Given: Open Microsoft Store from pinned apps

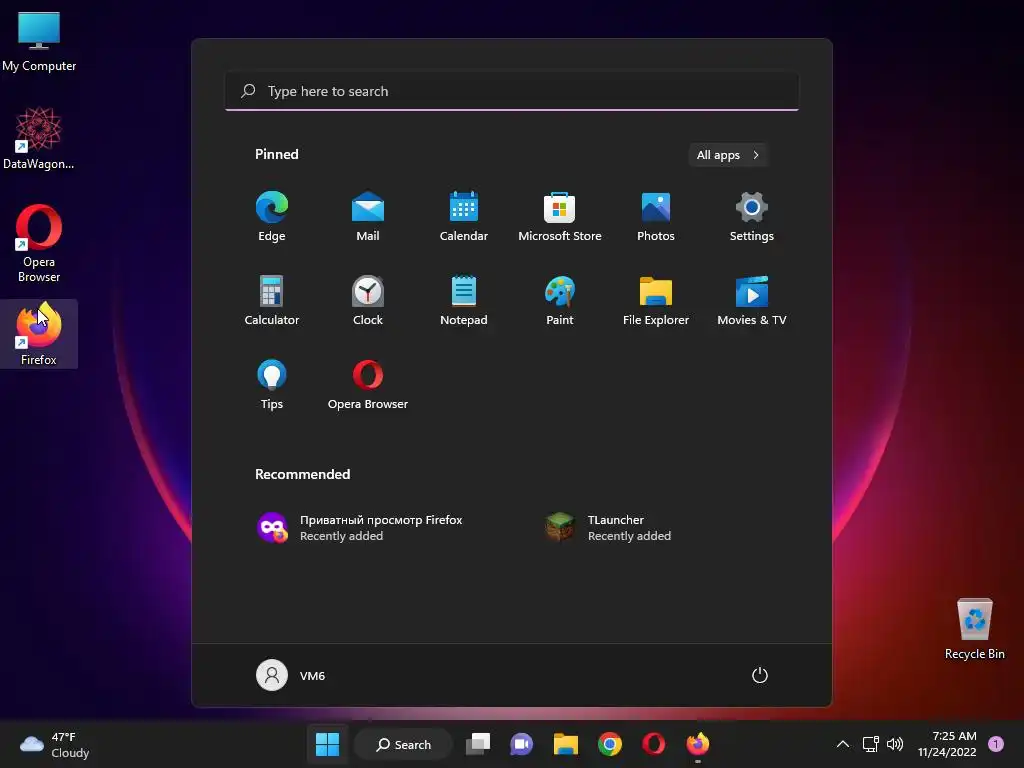Looking at the screenshot, I should 560,217.
